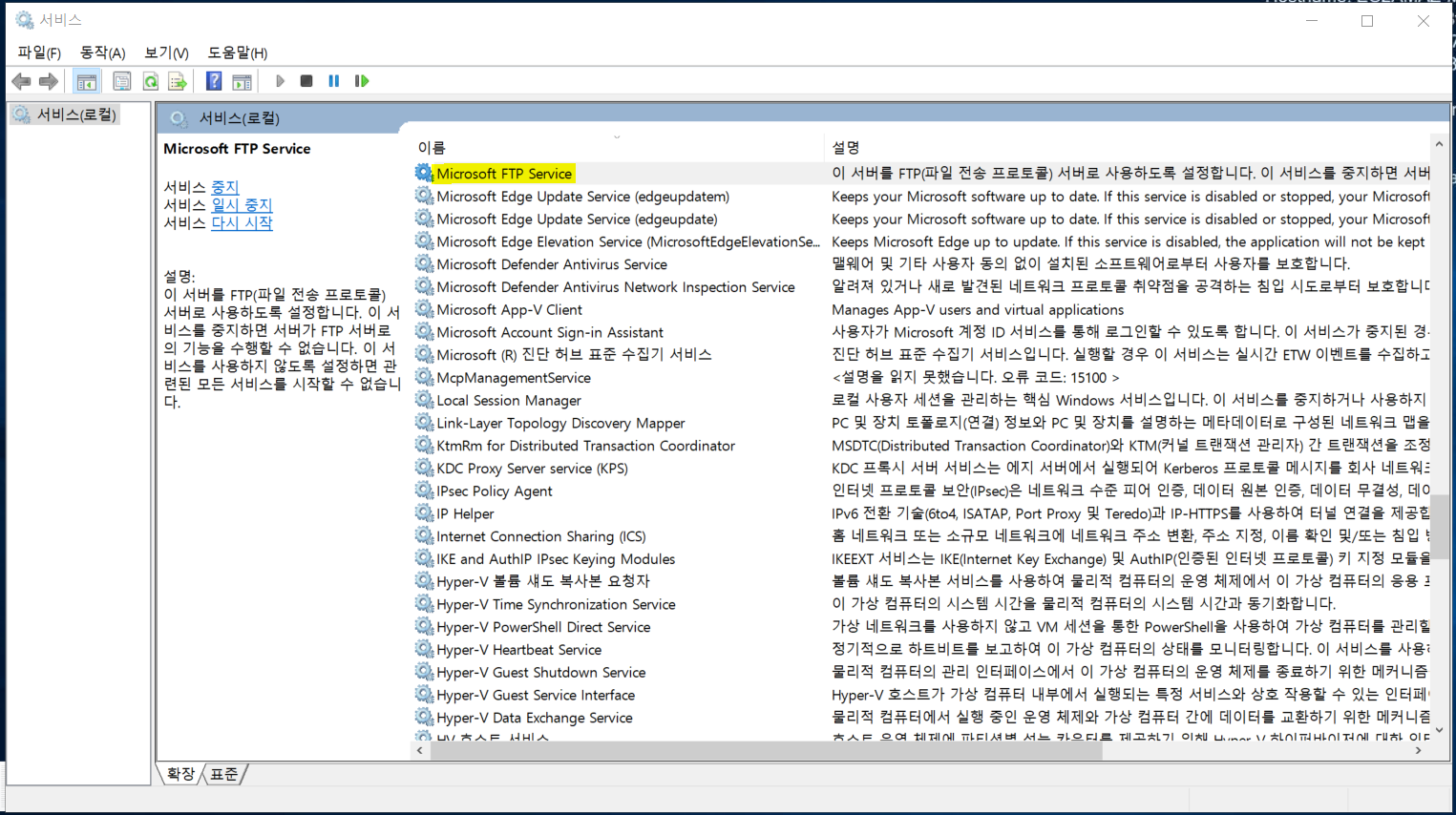1456x815 pixels.
Task: Toggle the Show/Hide Console Tree toolbar icon
Action: (x=87, y=82)
